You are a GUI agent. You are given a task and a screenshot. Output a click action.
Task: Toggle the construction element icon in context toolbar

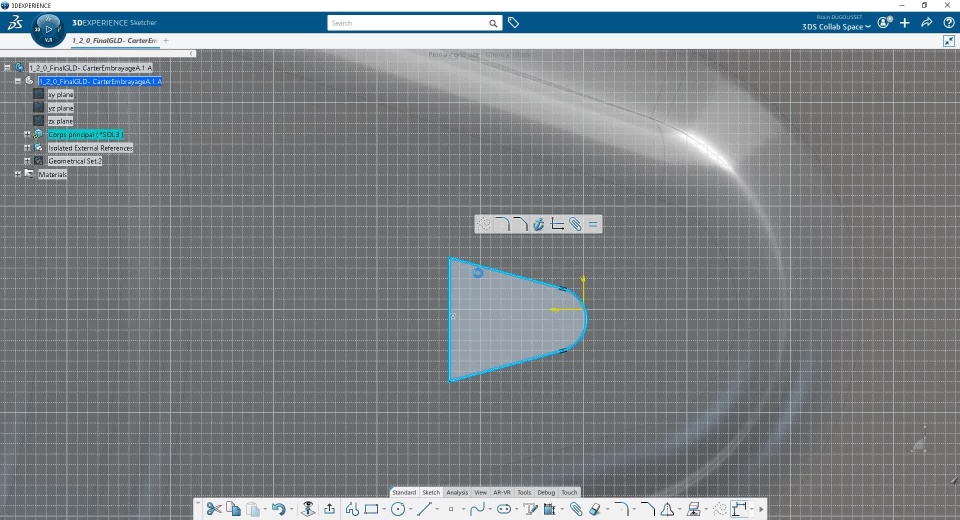pos(484,224)
